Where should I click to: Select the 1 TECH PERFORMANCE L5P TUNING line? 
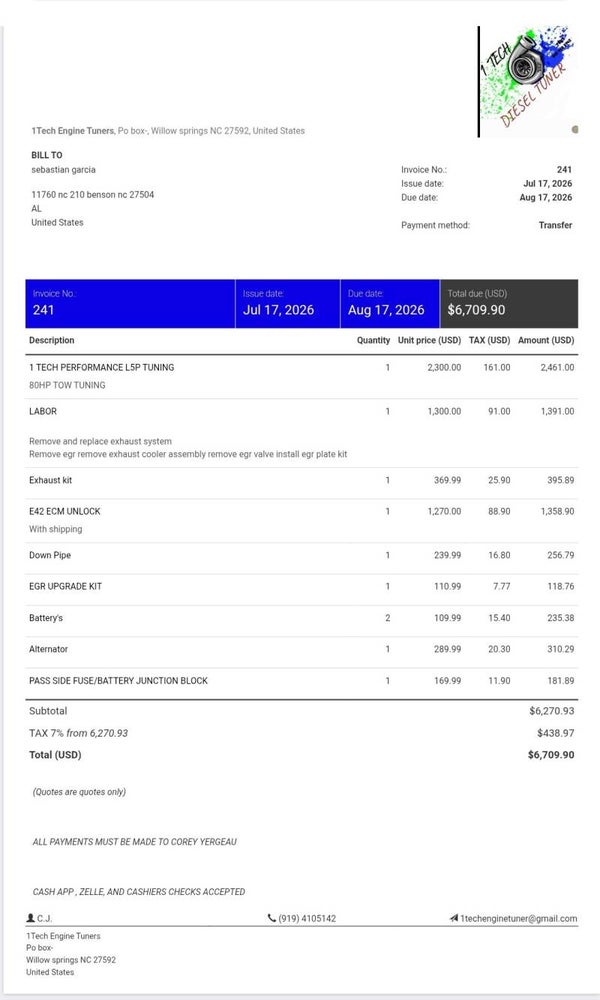(x=101, y=367)
